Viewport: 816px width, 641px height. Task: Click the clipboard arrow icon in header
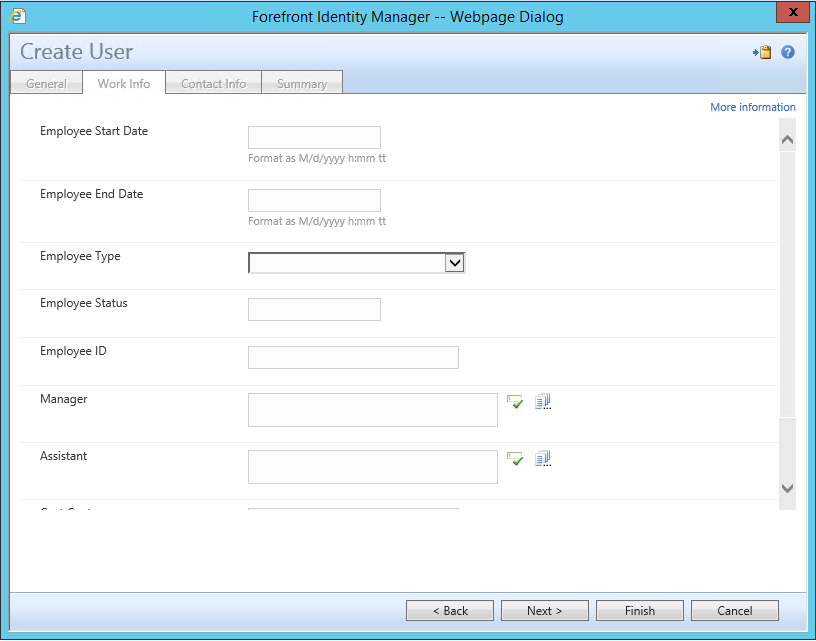762,52
